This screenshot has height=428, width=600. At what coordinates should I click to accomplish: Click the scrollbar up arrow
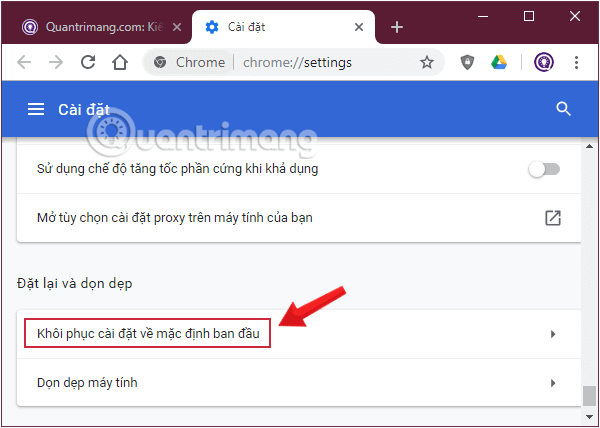590,146
